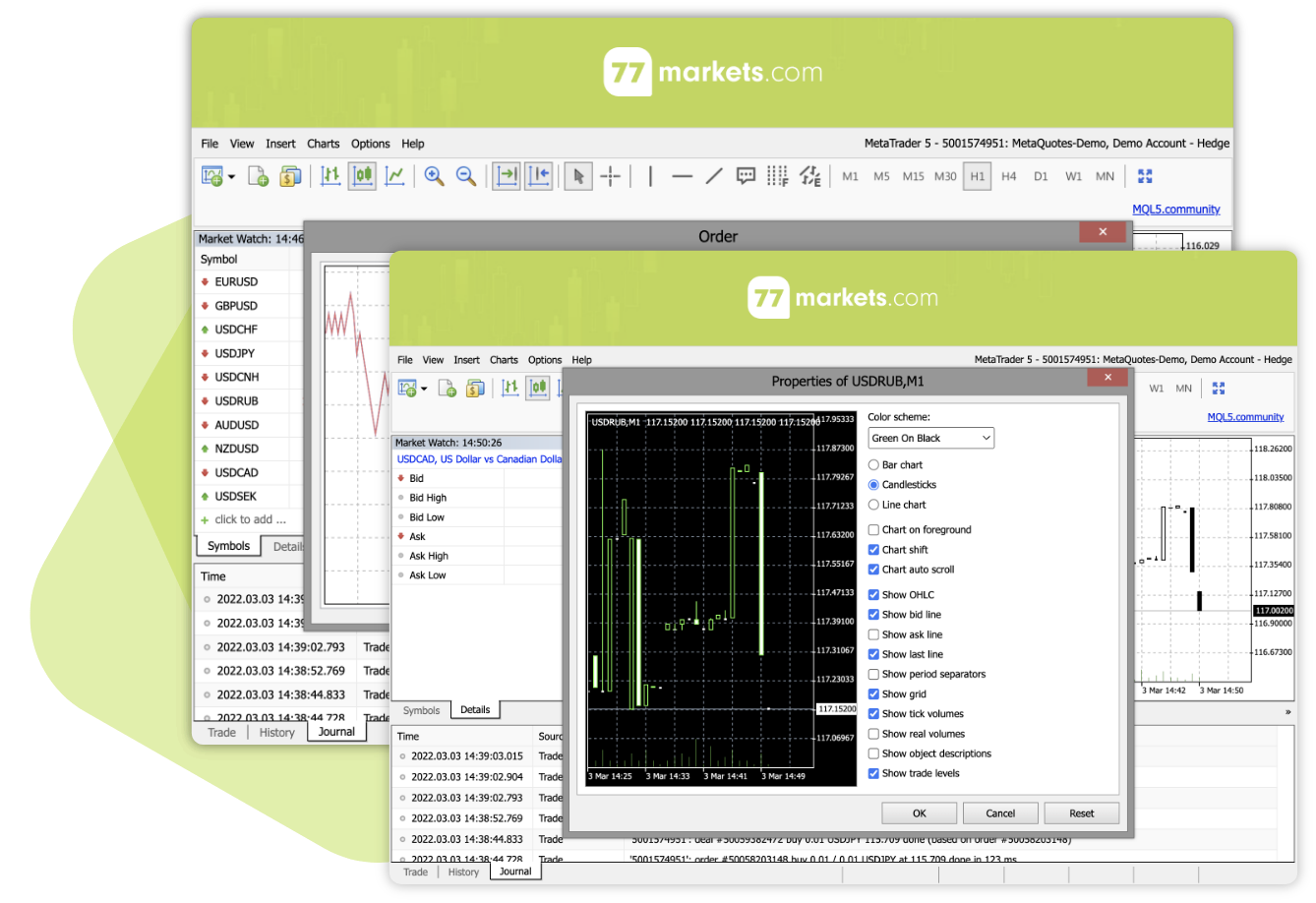Click the Zoom Out magnifier icon
Screen dimensions: 1316x903
(x=465, y=176)
